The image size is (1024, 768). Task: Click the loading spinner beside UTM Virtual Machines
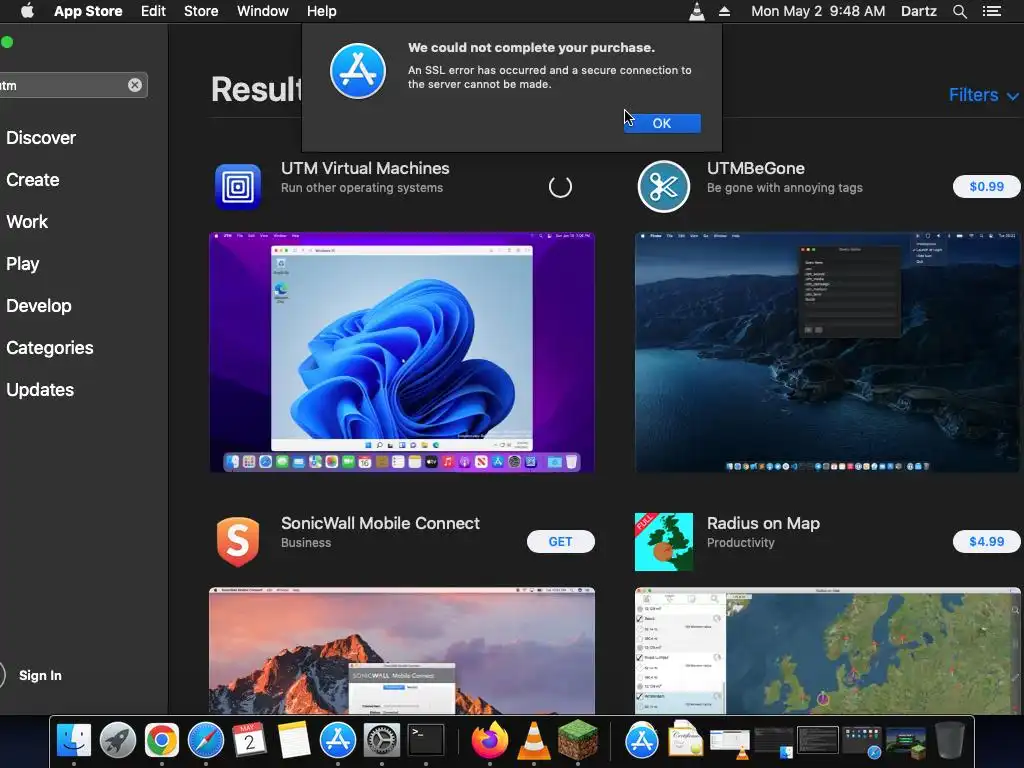[x=560, y=187]
